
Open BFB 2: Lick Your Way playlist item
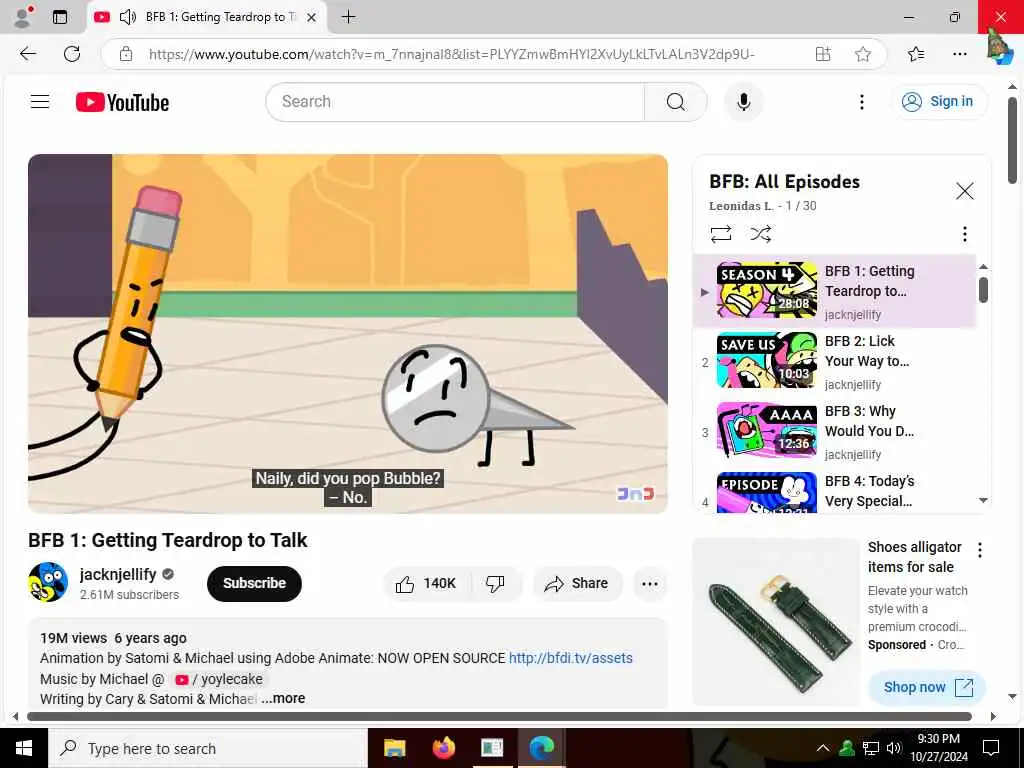pos(835,362)
